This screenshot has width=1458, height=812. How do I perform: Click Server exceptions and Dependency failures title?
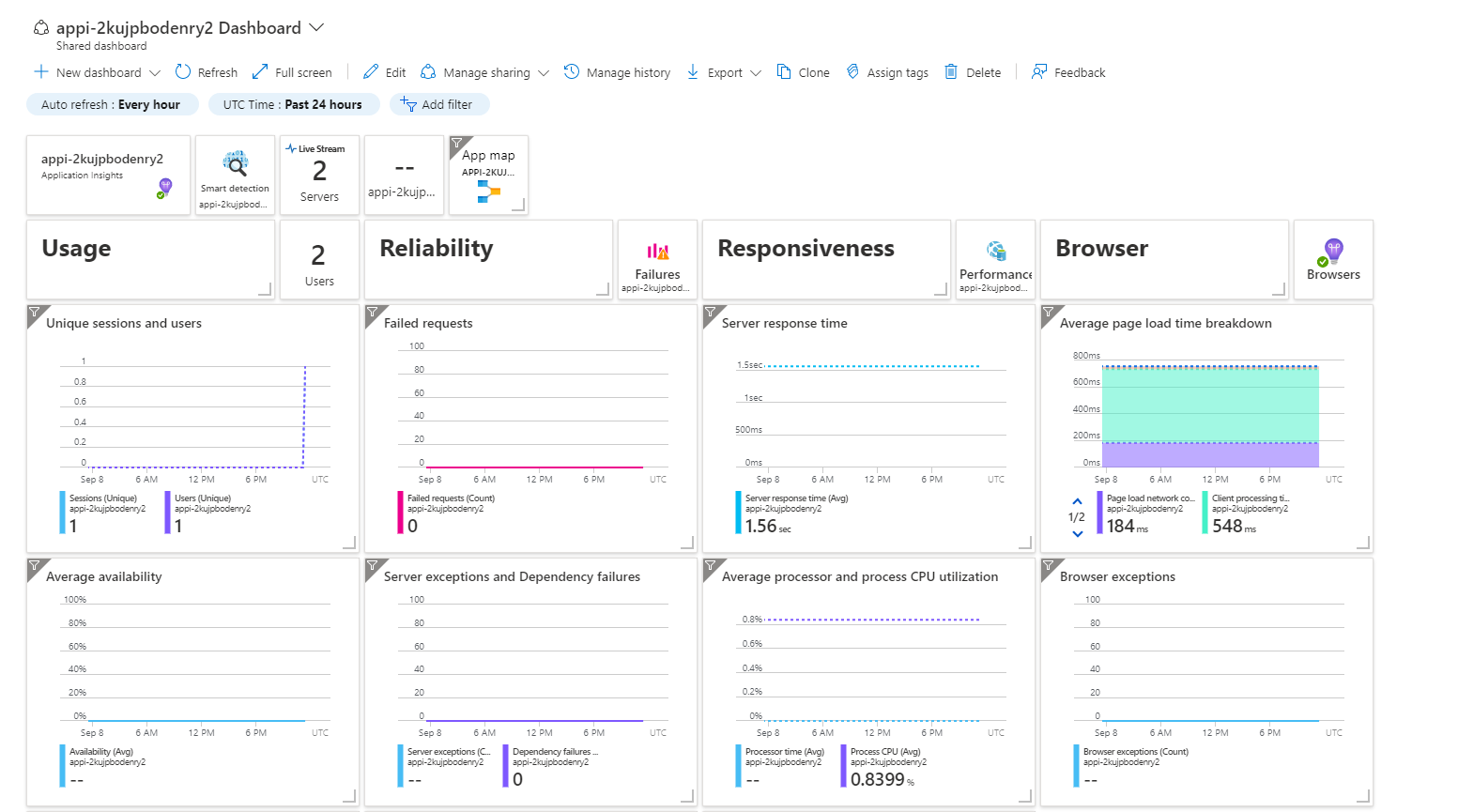pyautogui.click(x=512, y=576)
